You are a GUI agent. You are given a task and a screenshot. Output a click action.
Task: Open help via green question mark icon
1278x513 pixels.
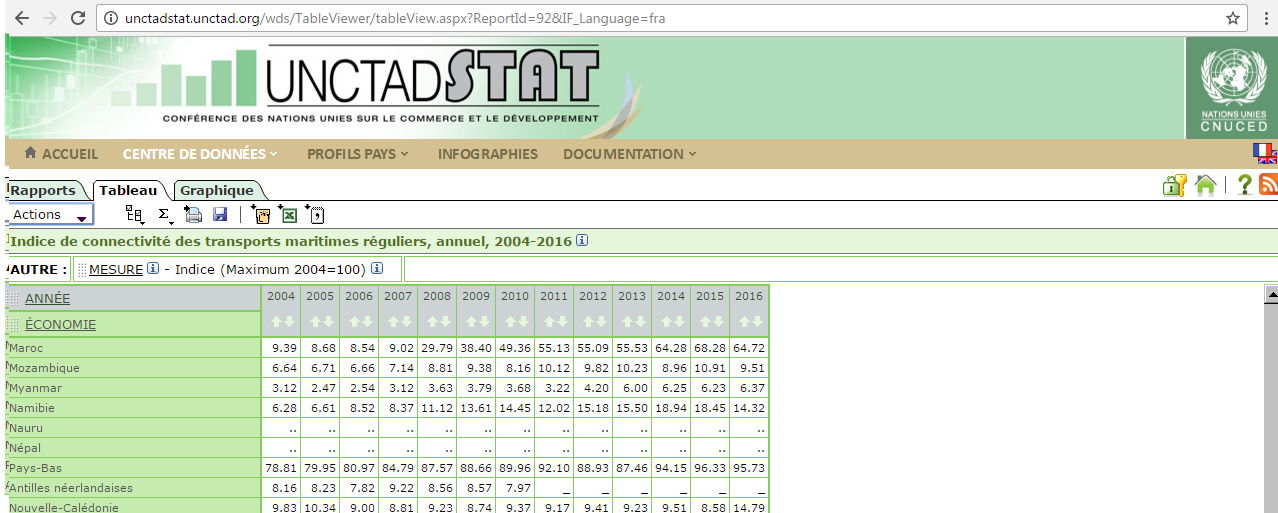pyautogui.click(x=1244, y=185)
